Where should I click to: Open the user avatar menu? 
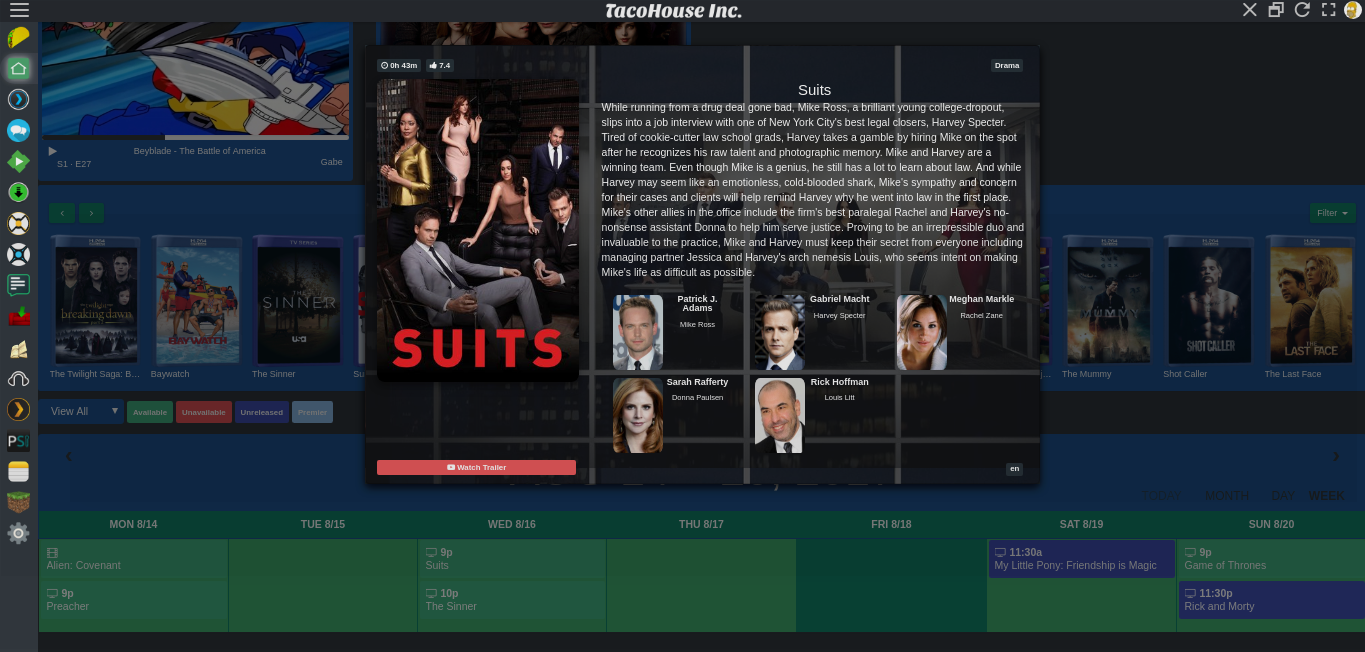click(1353, 10)
